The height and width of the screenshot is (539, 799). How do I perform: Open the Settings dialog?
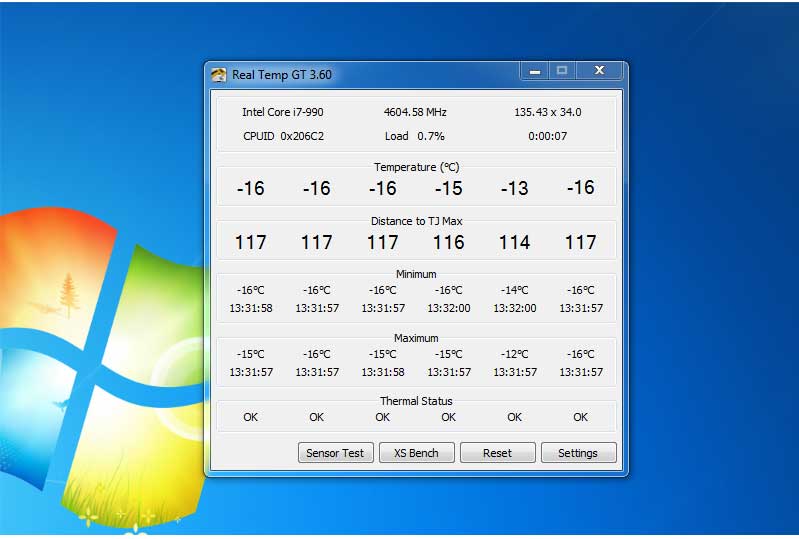(x=578, y=452)
